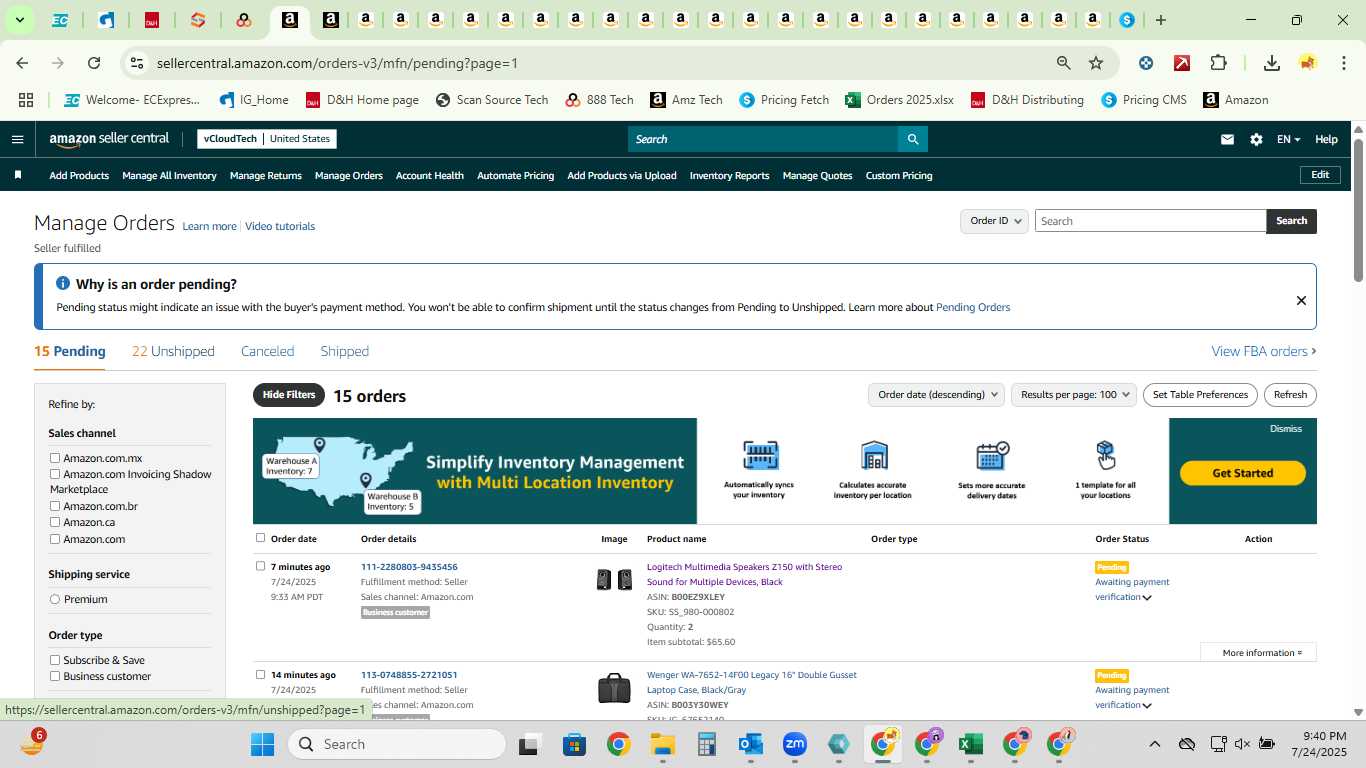The height and width of the screenshot is (768, 1366).
Task: Click the order search input field
Action: point(1150,221)
